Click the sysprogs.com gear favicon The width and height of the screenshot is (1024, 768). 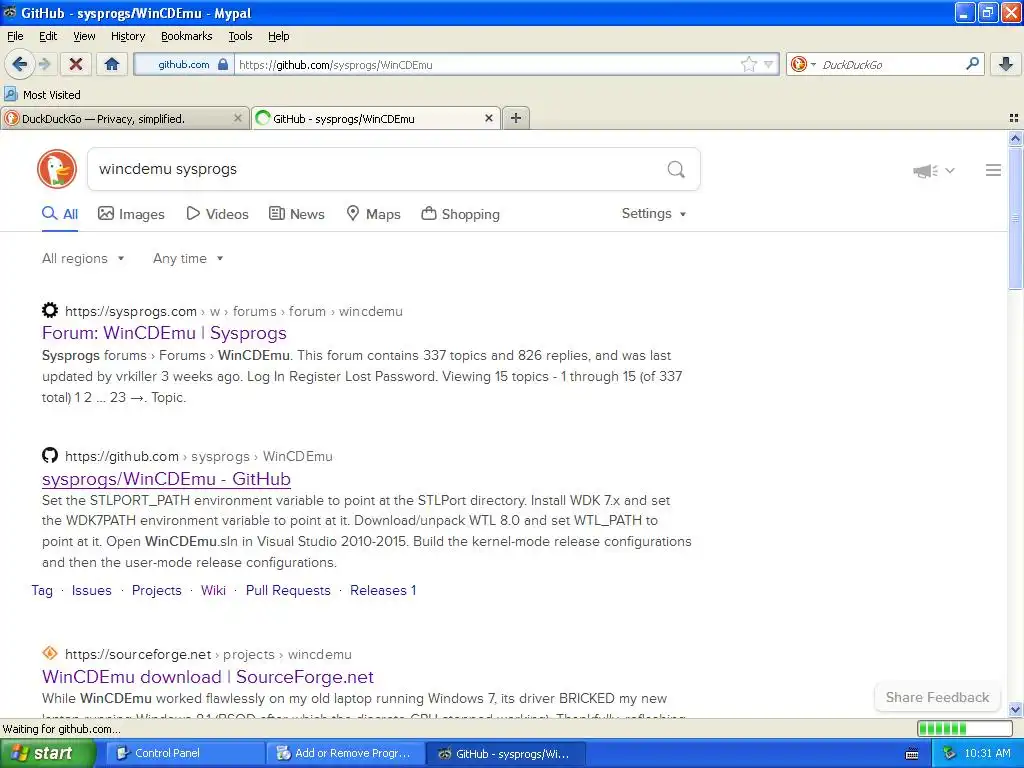point(50,310)
